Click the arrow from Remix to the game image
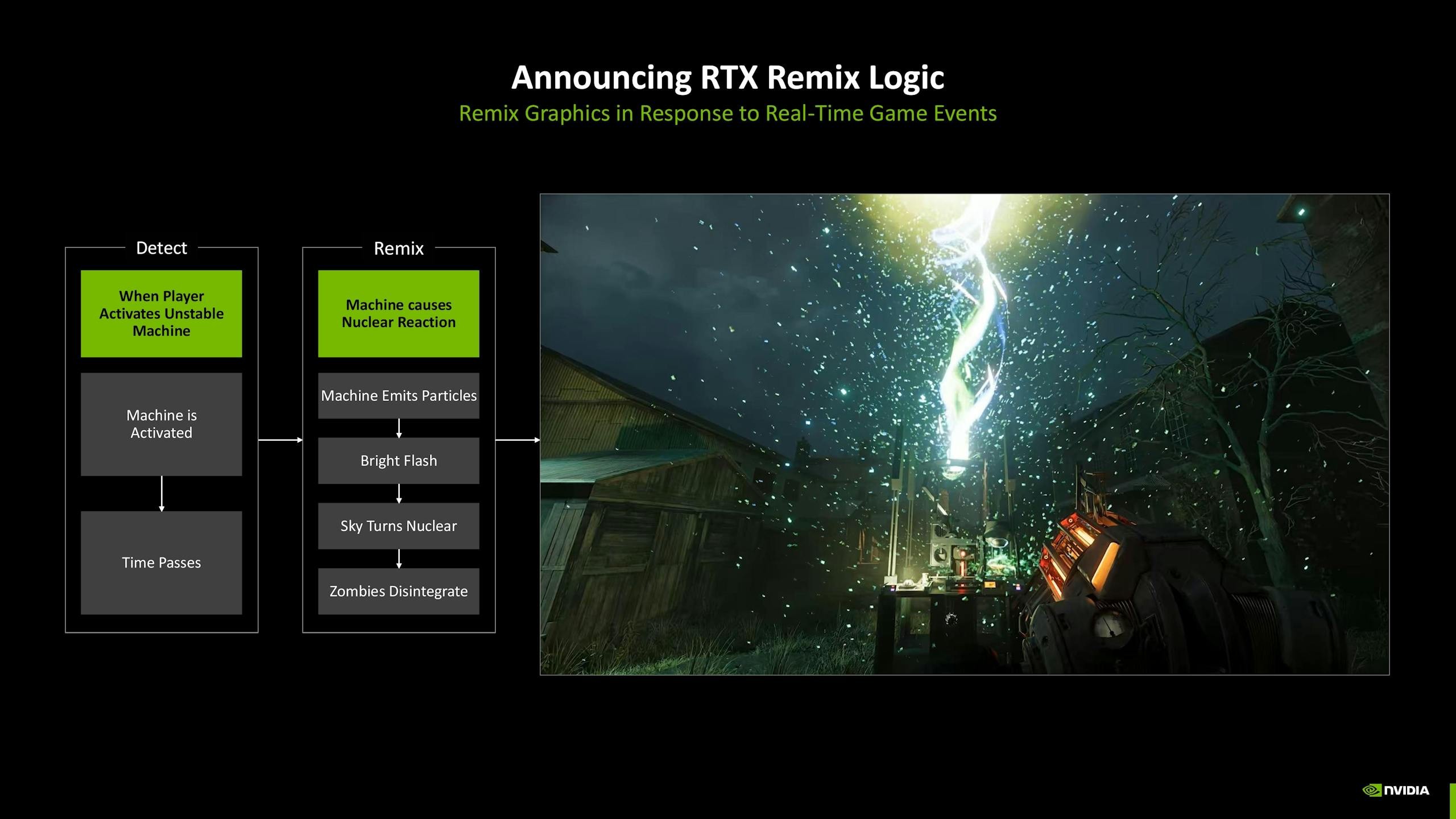 [x=517, y=440]
